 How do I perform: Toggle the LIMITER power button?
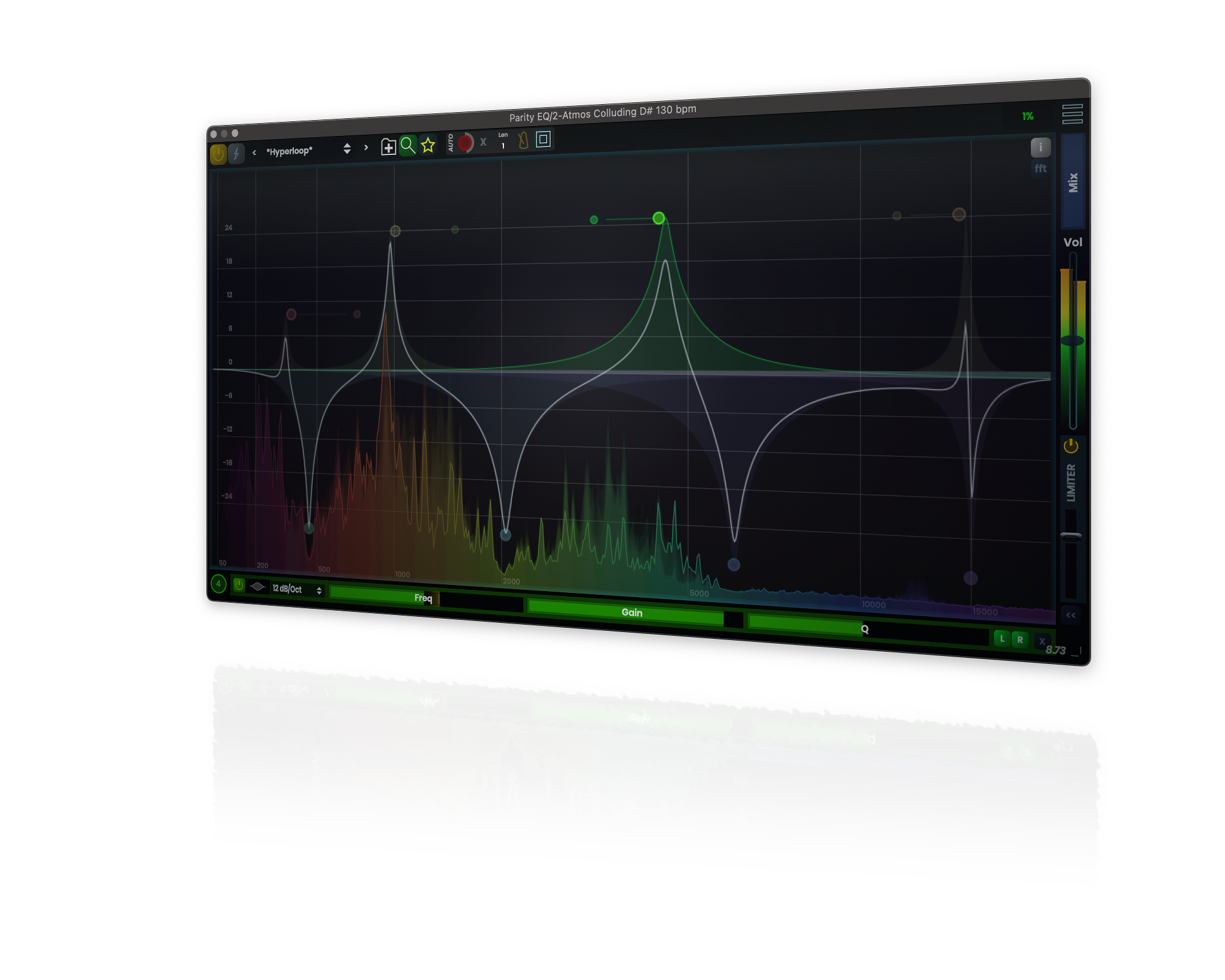pyautogui.click(x=1071, y=446)
